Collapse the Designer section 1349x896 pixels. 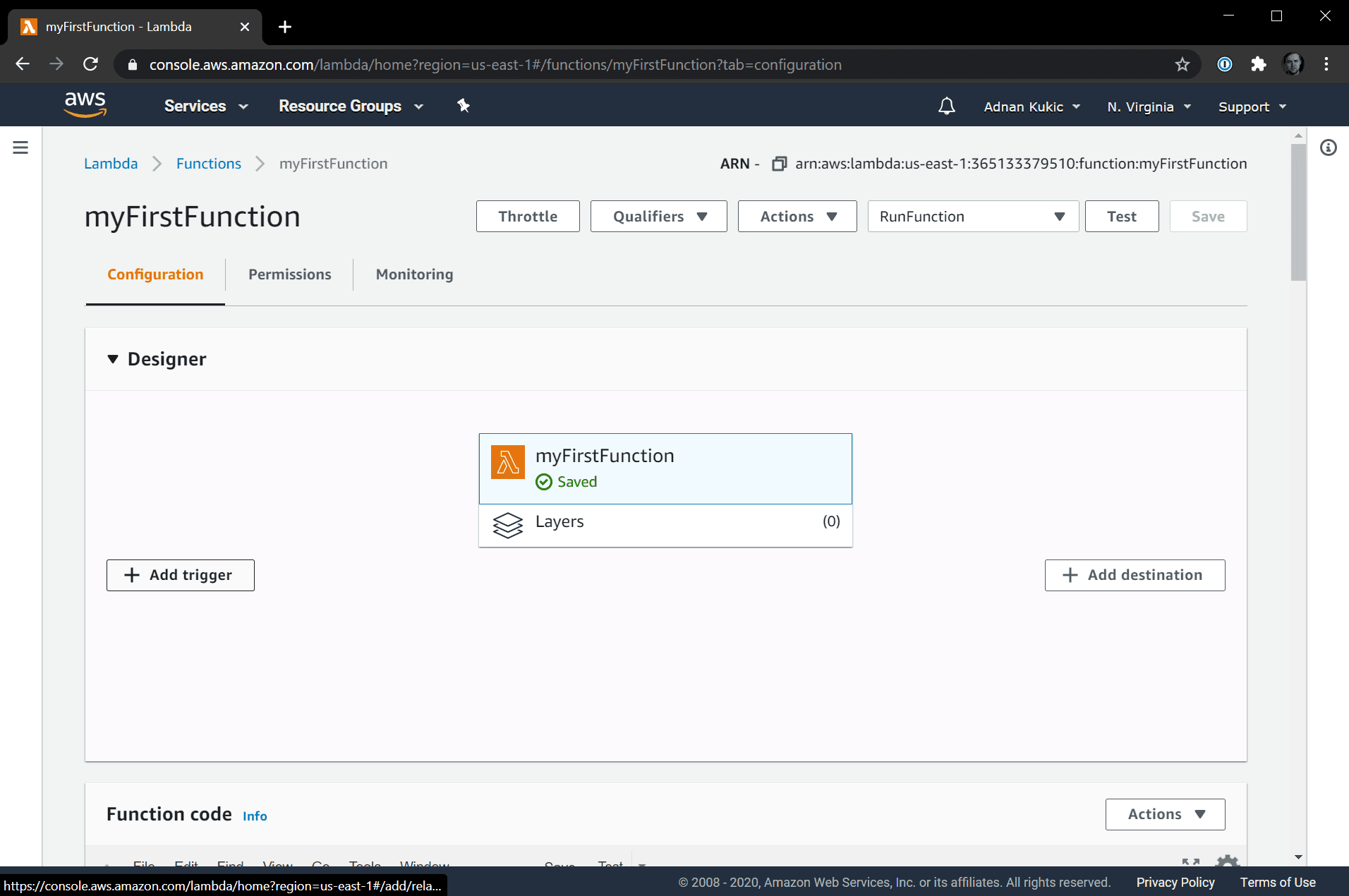[x=113, y=359]
